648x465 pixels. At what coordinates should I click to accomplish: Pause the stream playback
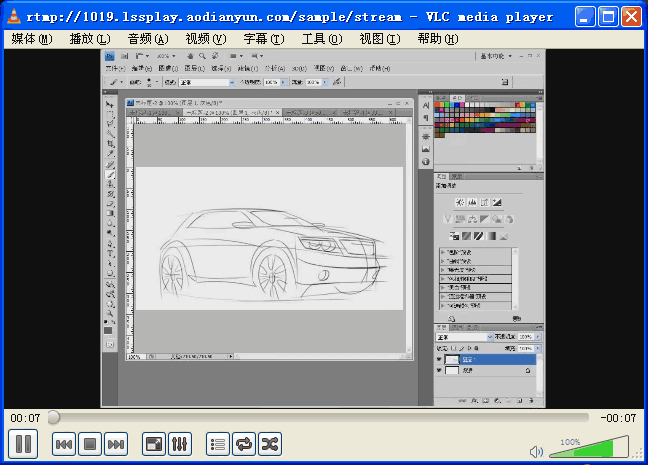coord(23,444)
